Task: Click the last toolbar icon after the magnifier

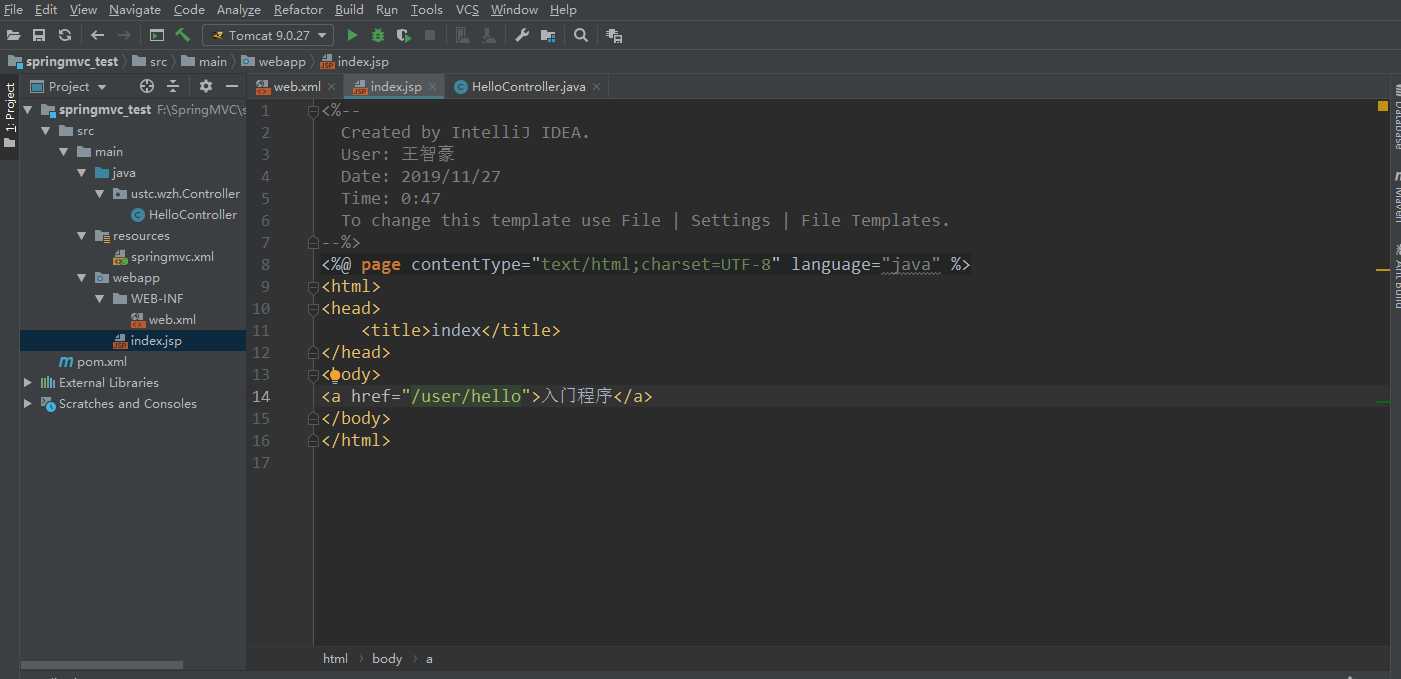Action: point(614,35)
